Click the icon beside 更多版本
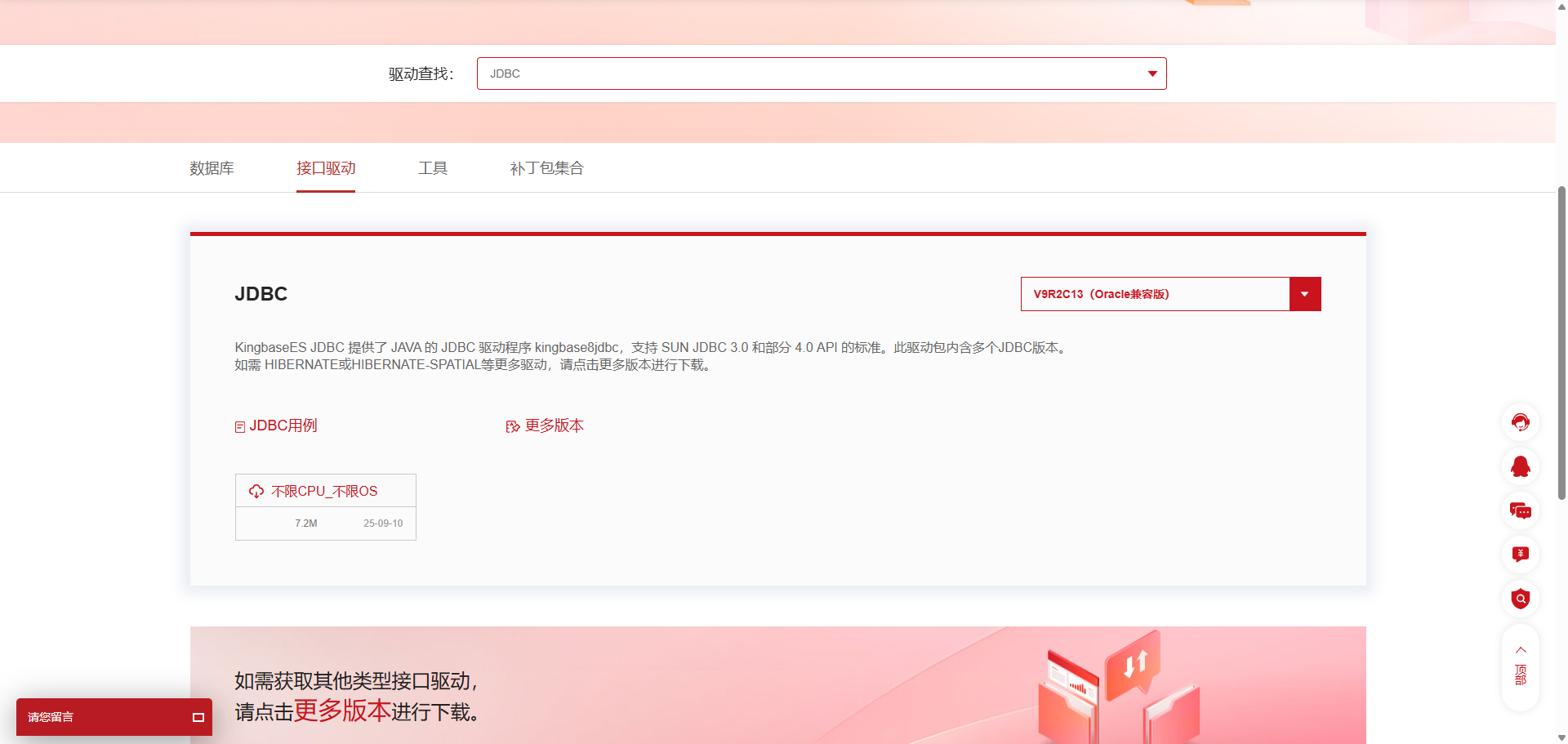Image resolution: width=1568 pixels, height=744 pixels. tap(513, 426)
